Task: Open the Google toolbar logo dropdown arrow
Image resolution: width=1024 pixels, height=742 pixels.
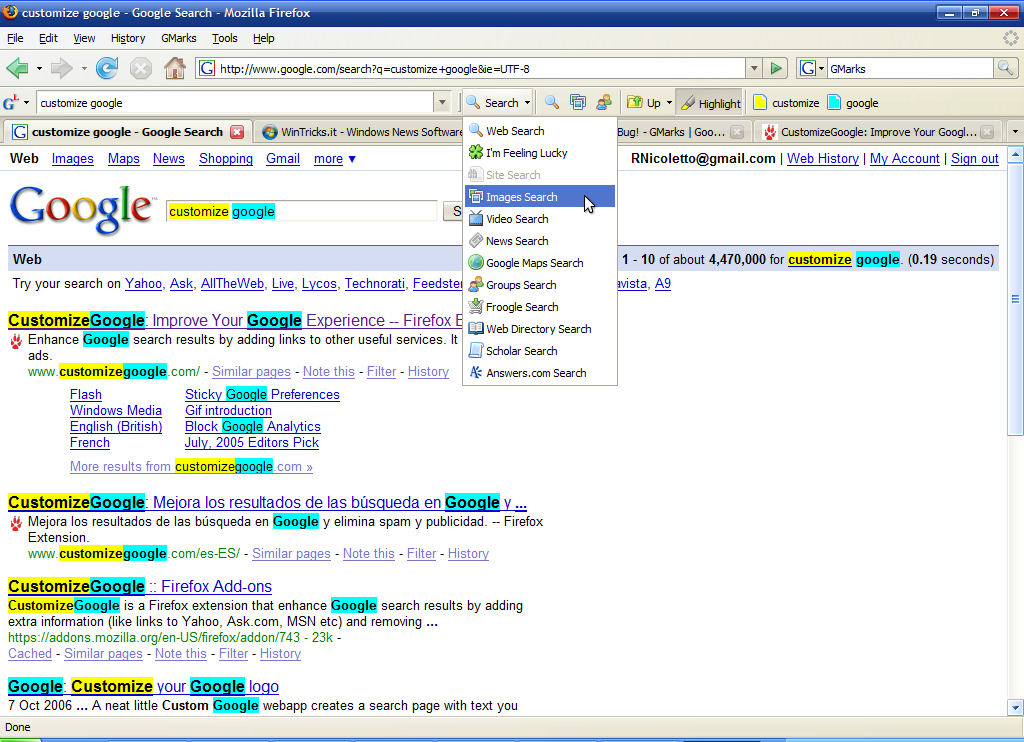Action: [26, 103]
